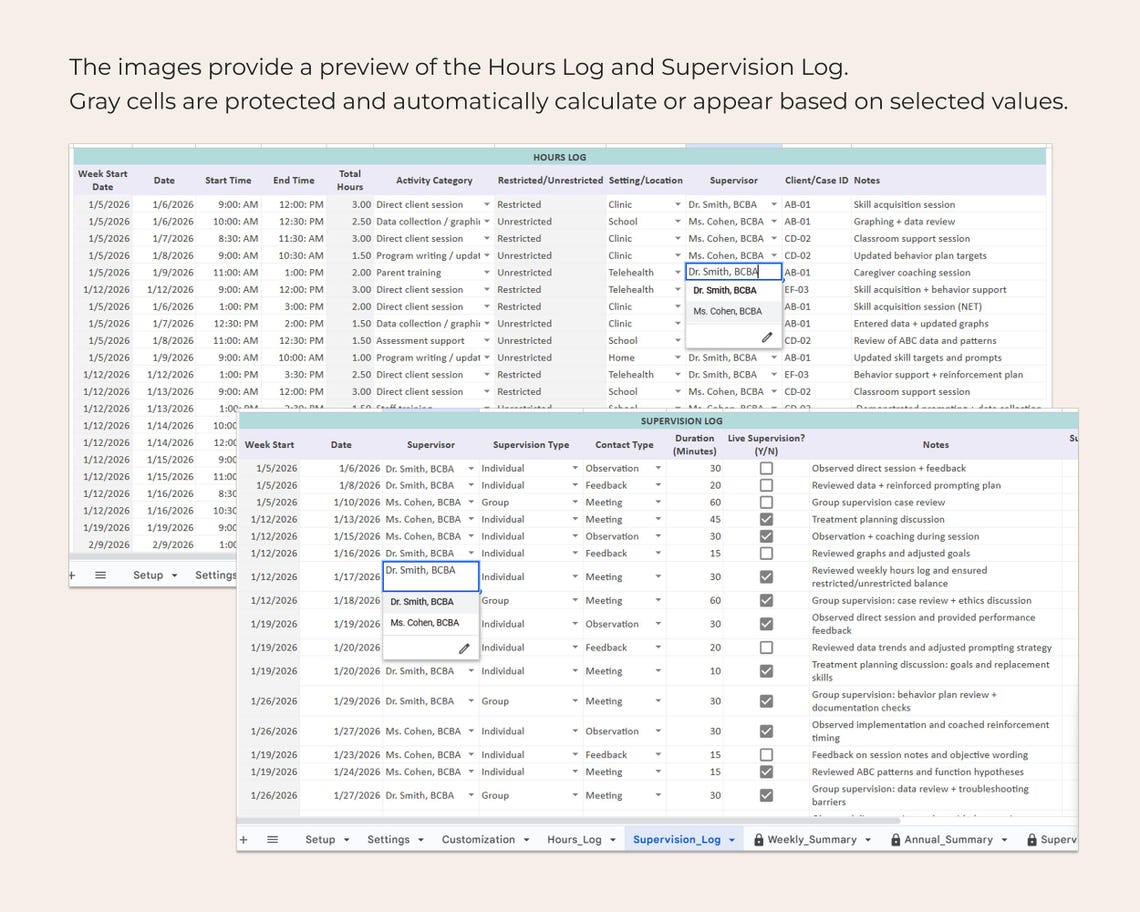Check the box for 'Reviewed graphs and adjusted goals'
This screenshot has height=912, width=1140.
click(766, 553)
